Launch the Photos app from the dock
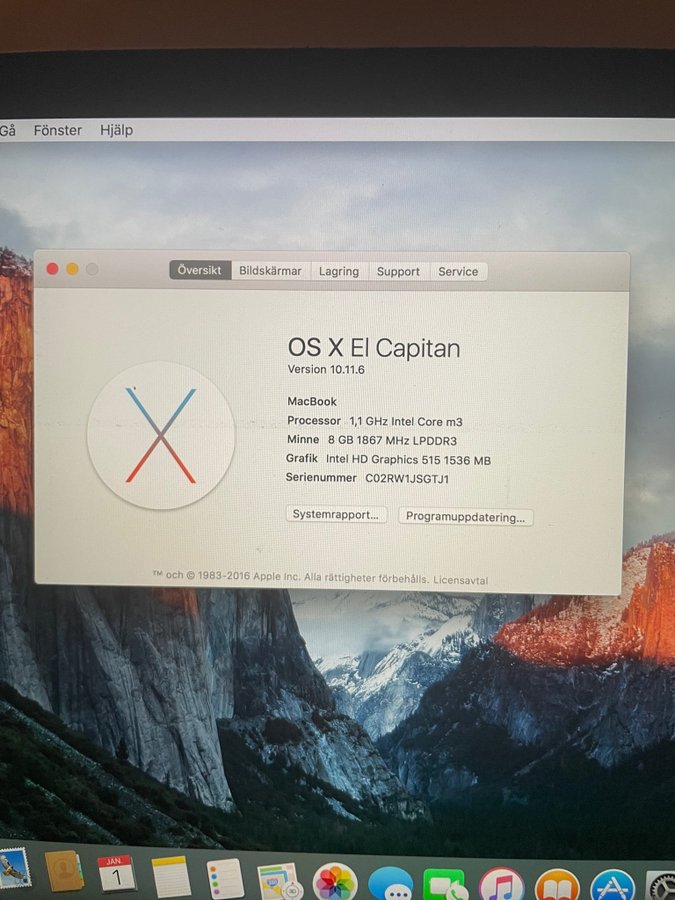The image size is (675, 900). (x=335, y=884)
